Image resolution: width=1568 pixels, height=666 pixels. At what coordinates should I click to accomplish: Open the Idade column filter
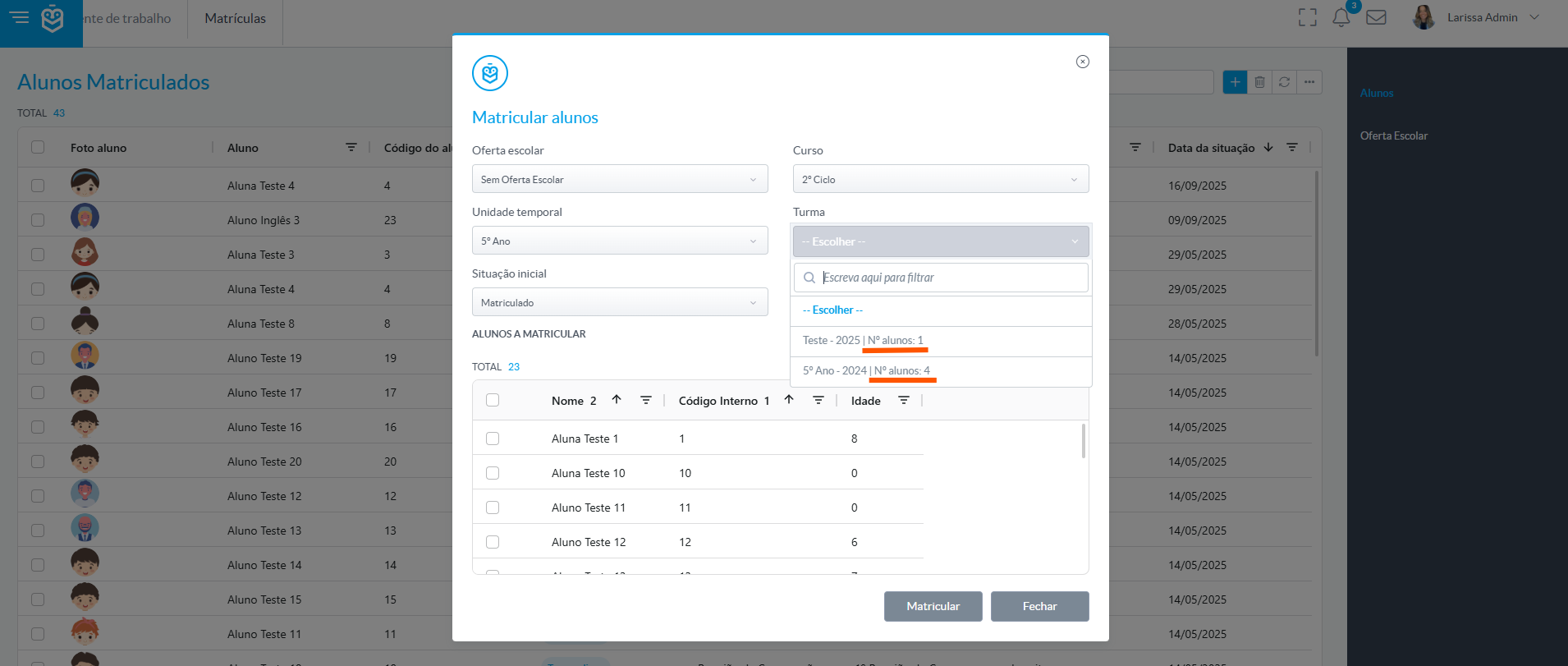[904, 400]
